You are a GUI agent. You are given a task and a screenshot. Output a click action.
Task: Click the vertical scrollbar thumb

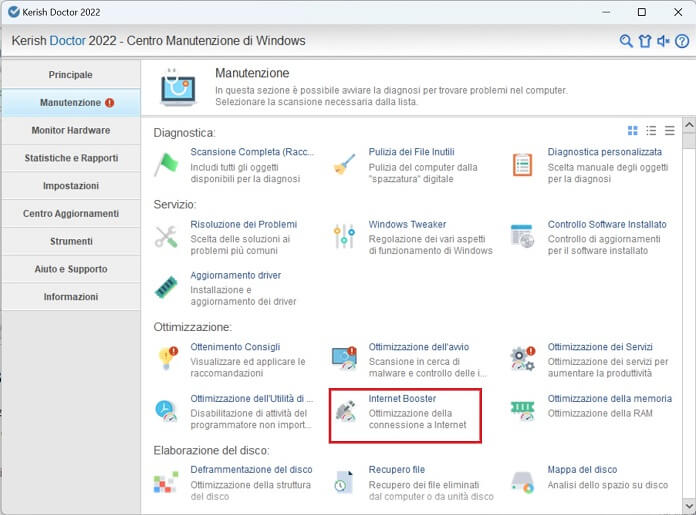pyautogui.click(x=689, y=141)
